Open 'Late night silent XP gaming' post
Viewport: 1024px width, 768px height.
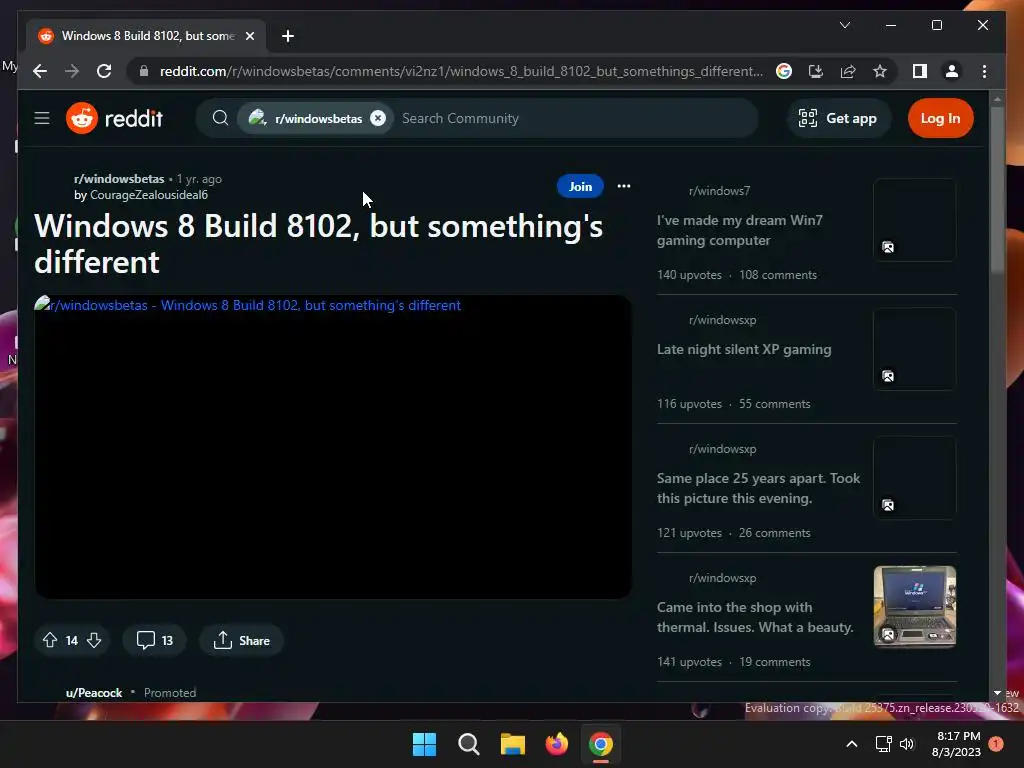(744, 349)
